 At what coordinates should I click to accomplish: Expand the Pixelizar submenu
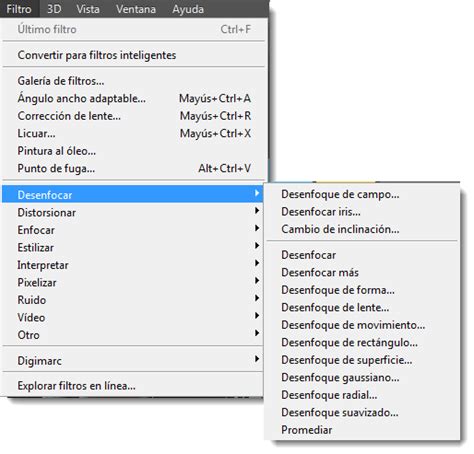132,282
